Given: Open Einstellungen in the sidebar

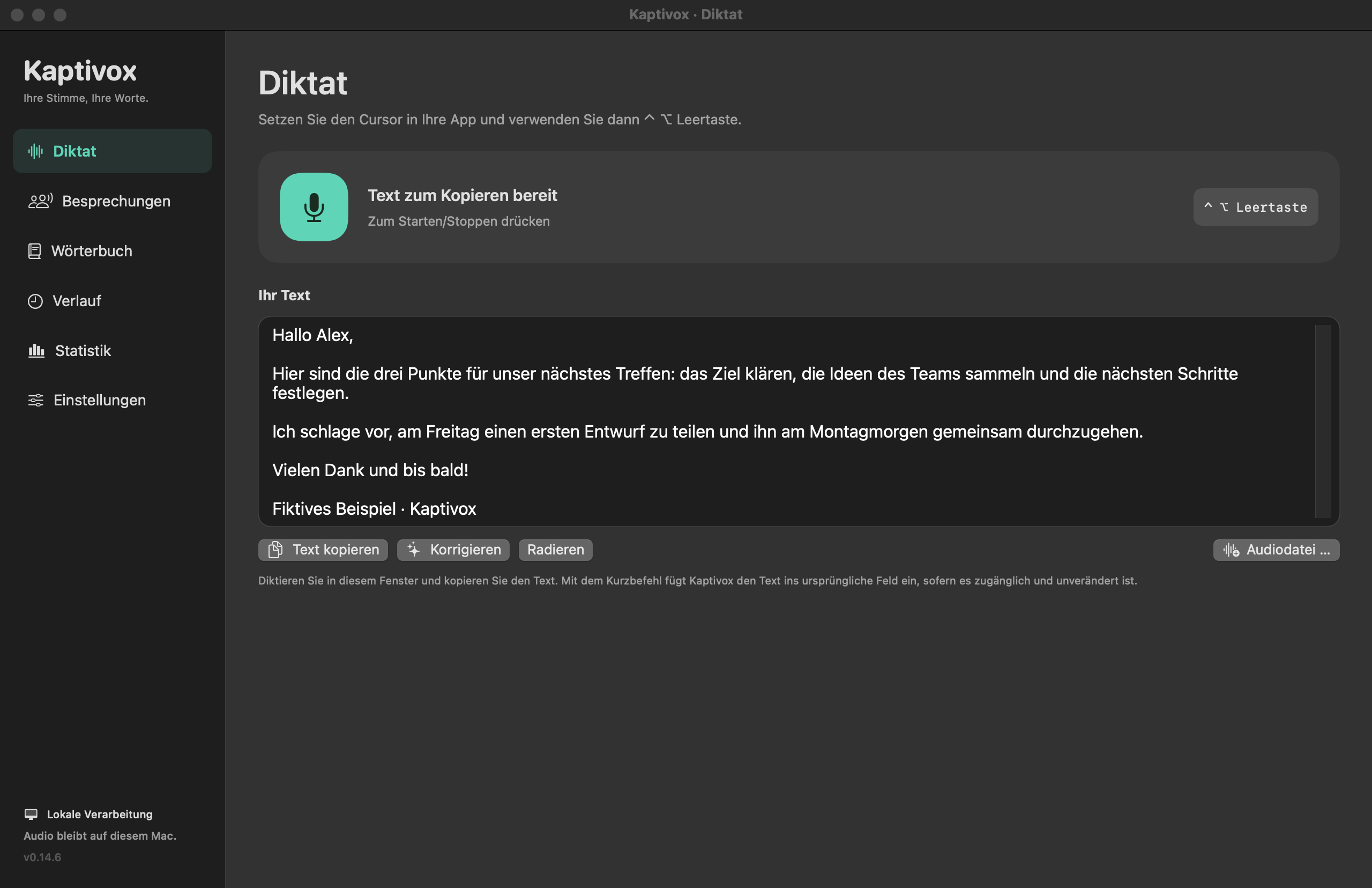Looking at the screenshot, I should (x=113, y=400).
